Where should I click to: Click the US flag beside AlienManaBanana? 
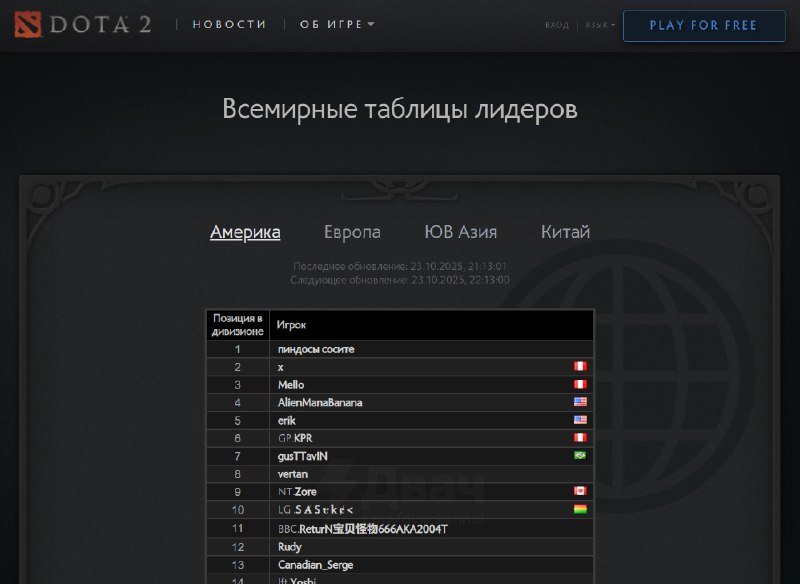pyautogui.click(x=580, y=402)
